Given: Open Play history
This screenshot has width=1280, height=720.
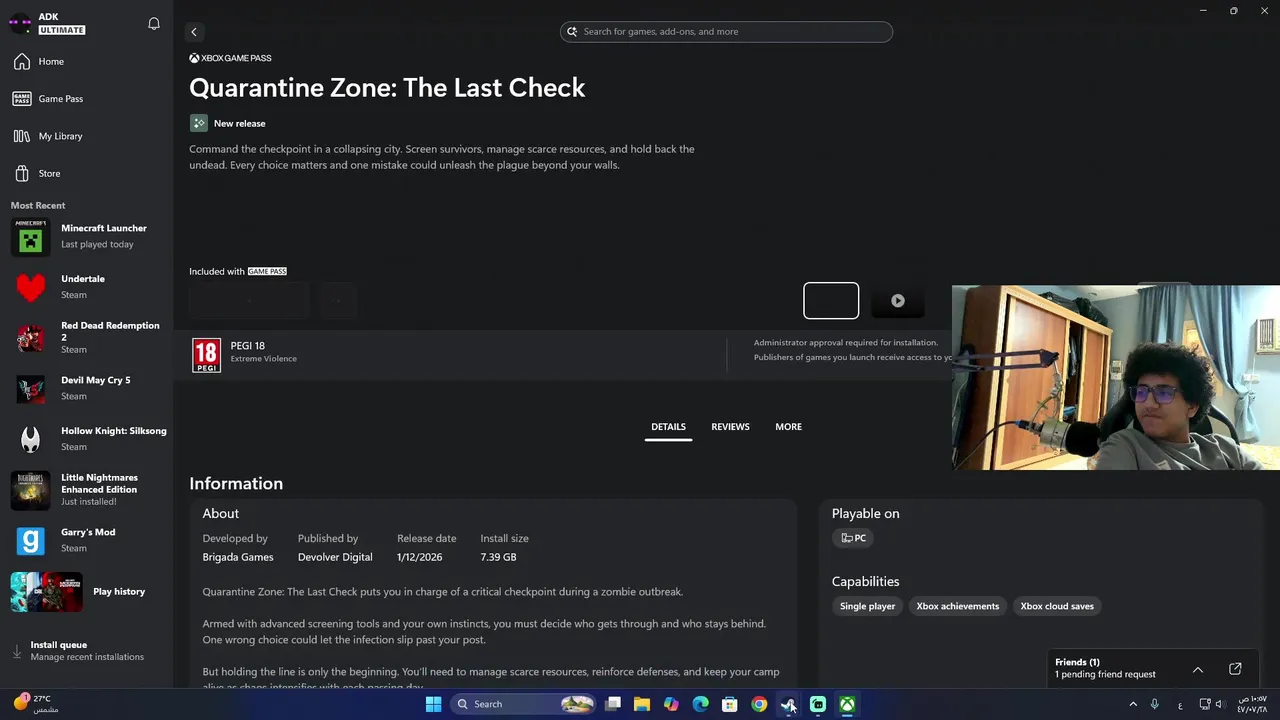Looking at the screenshot, I should [x=86, y=591].
